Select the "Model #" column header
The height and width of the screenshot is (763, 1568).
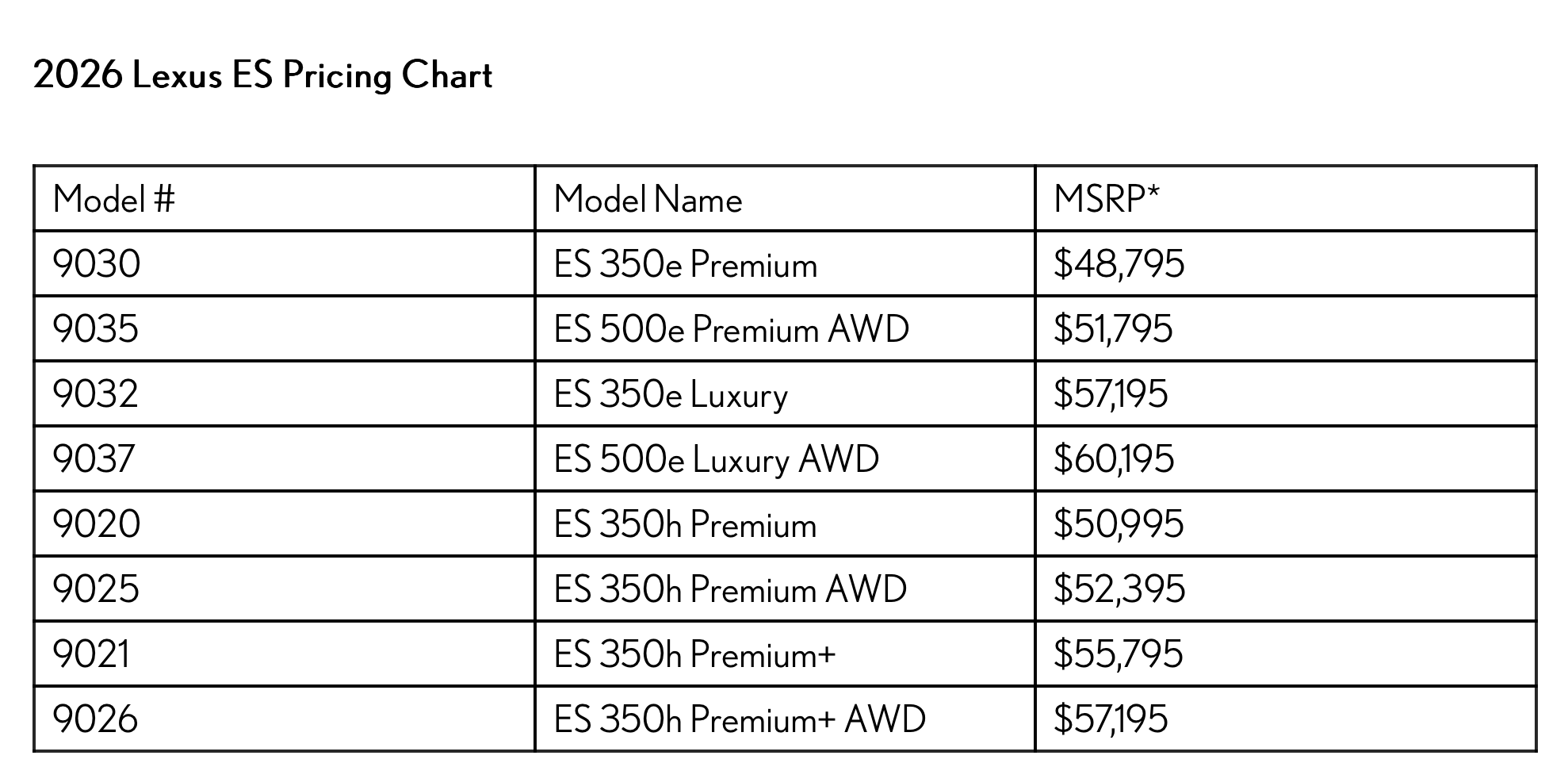pos(113,199)
